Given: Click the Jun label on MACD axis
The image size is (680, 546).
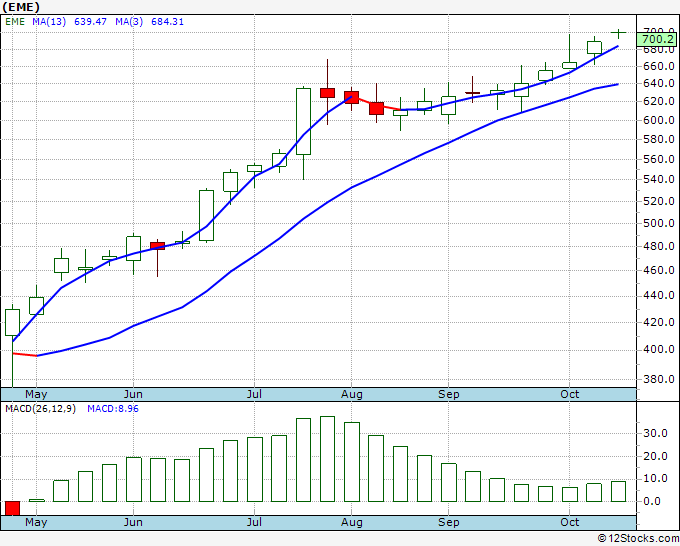Looking at the screenshot, I should [x=133, y=522].
